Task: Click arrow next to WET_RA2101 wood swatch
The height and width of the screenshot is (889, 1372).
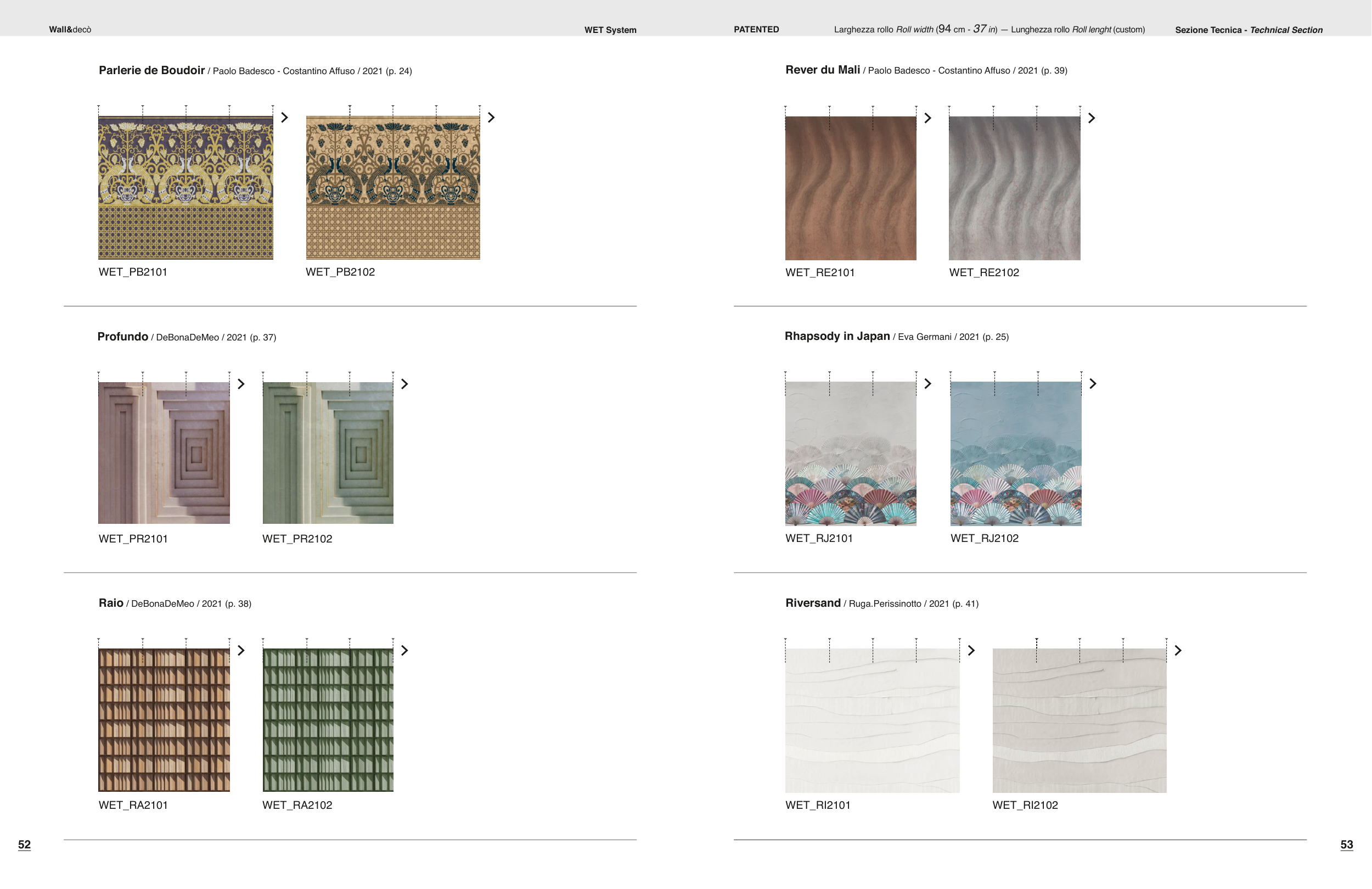Action: click(241, 651)
